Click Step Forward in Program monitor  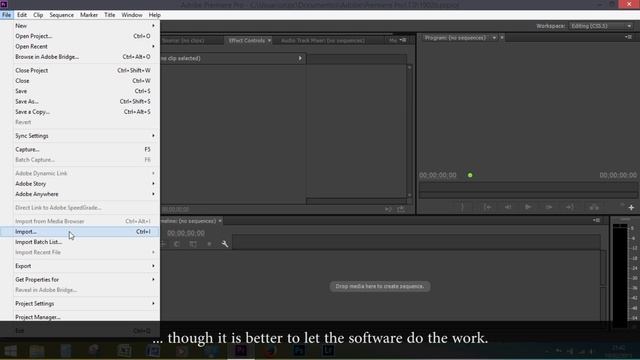pos(549,207)
